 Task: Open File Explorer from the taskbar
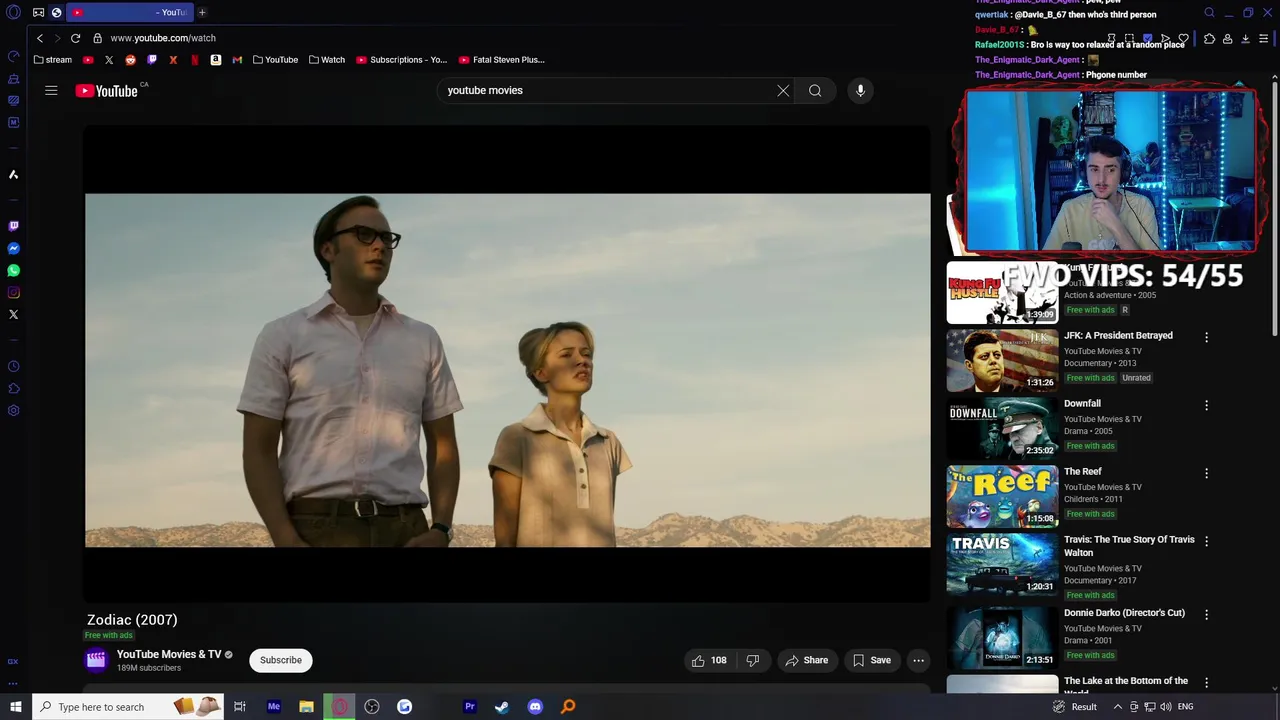coord(306,707)
